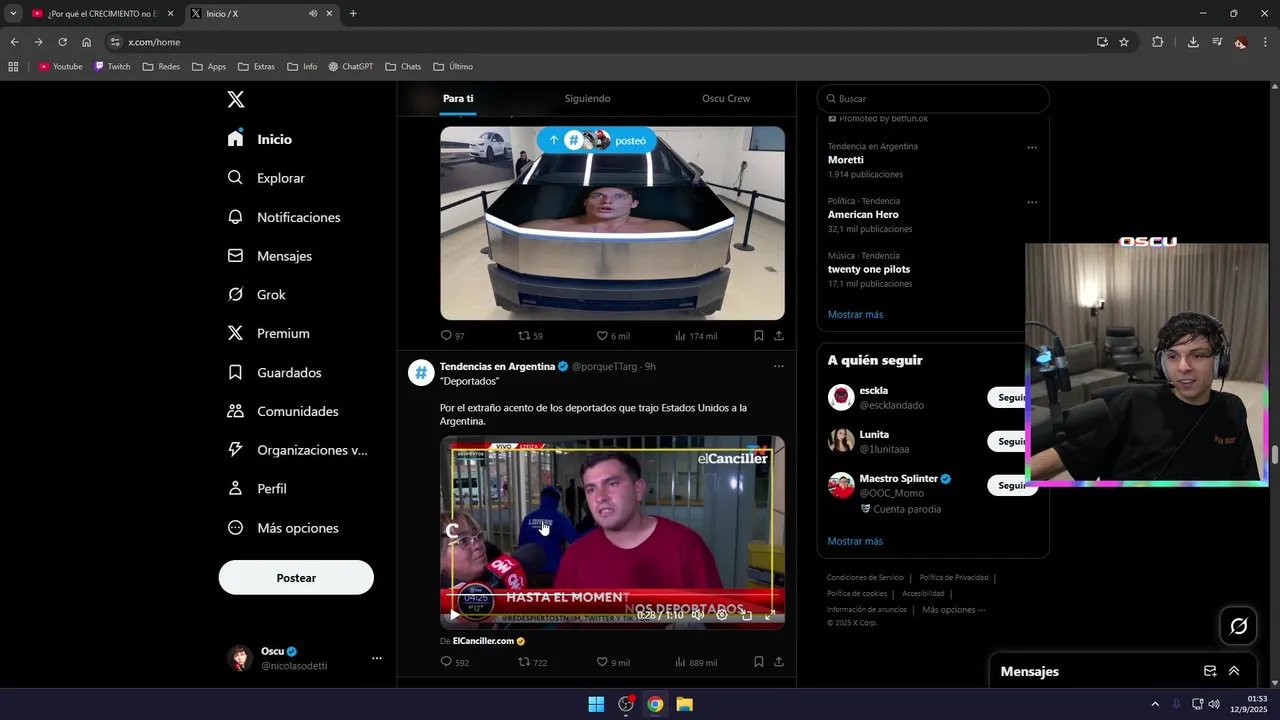
Task: Share the Cybertruck post
Action: pyautogui.click(x=779, y=336)
